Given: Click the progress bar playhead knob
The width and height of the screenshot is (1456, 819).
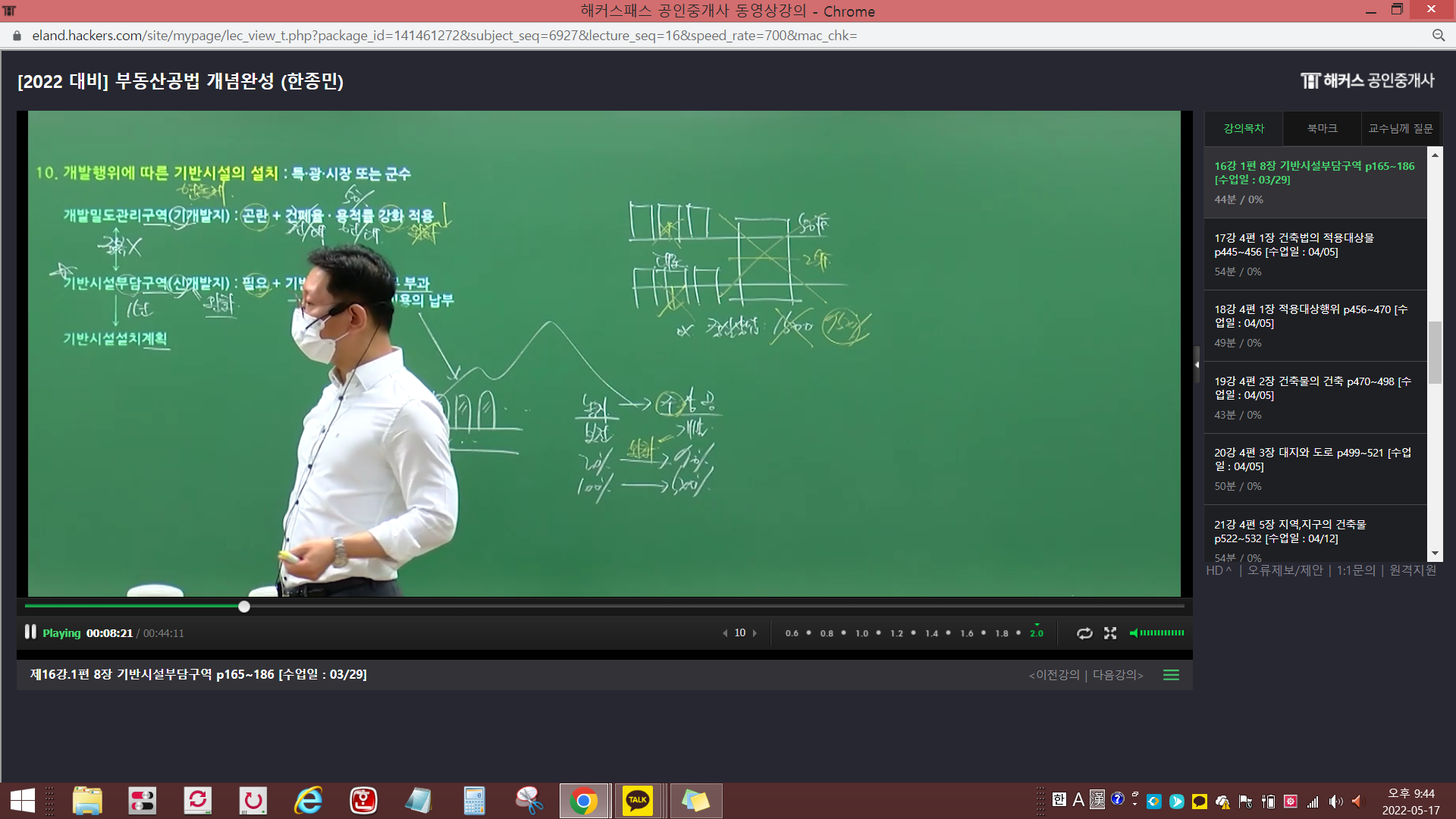Looking at the screenshot, I should click(244, 607).
